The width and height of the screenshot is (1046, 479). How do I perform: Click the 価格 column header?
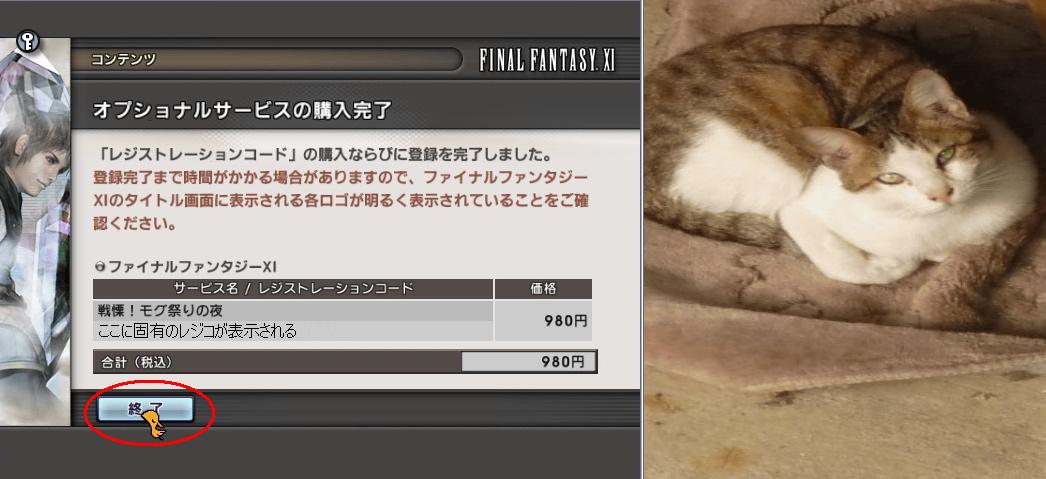543,288
